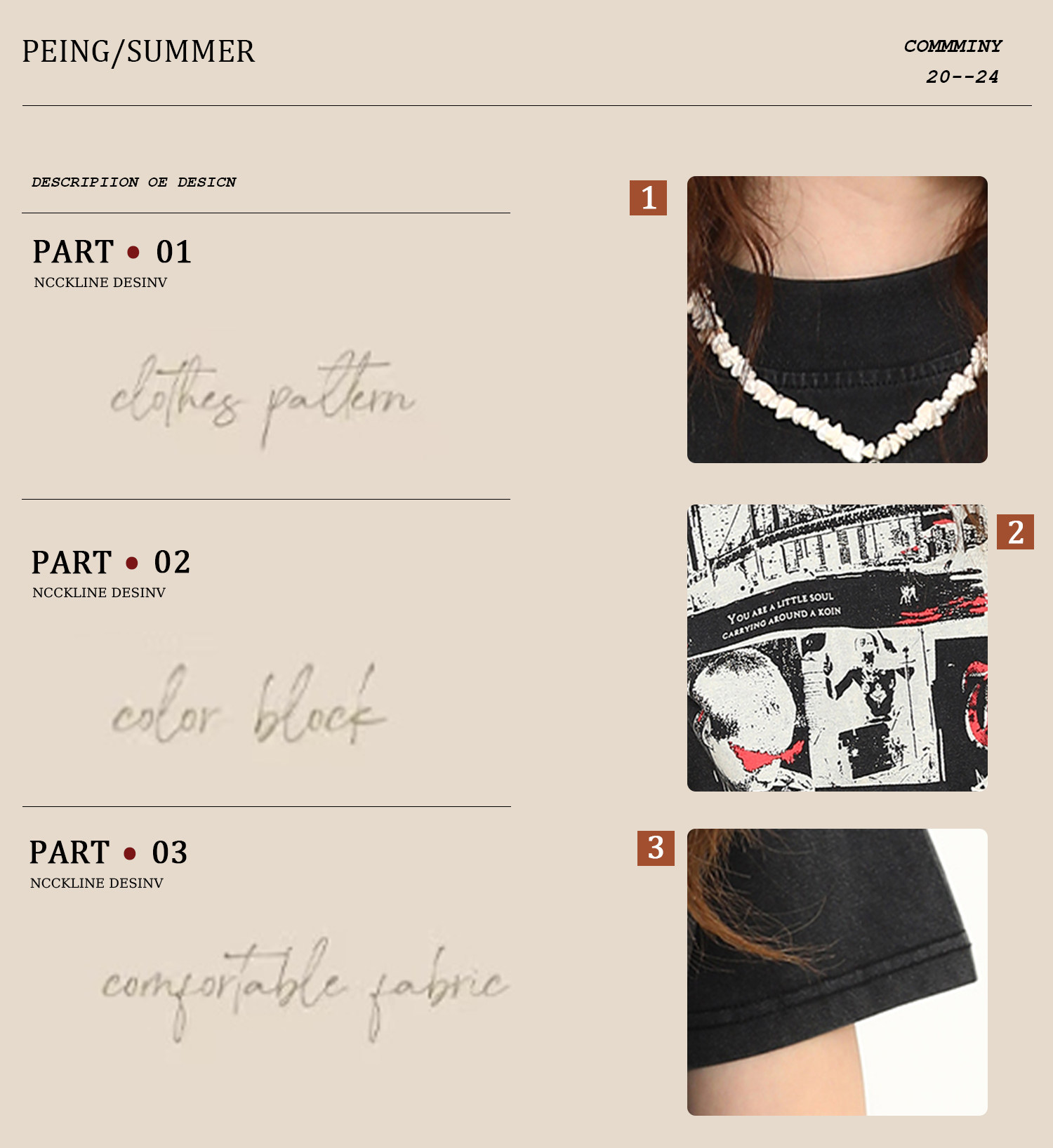Viewport: 1053px width, 1148px height.
Task: Select the DESCRIPIION OE DESICN heading
Action: pos(134,182)
